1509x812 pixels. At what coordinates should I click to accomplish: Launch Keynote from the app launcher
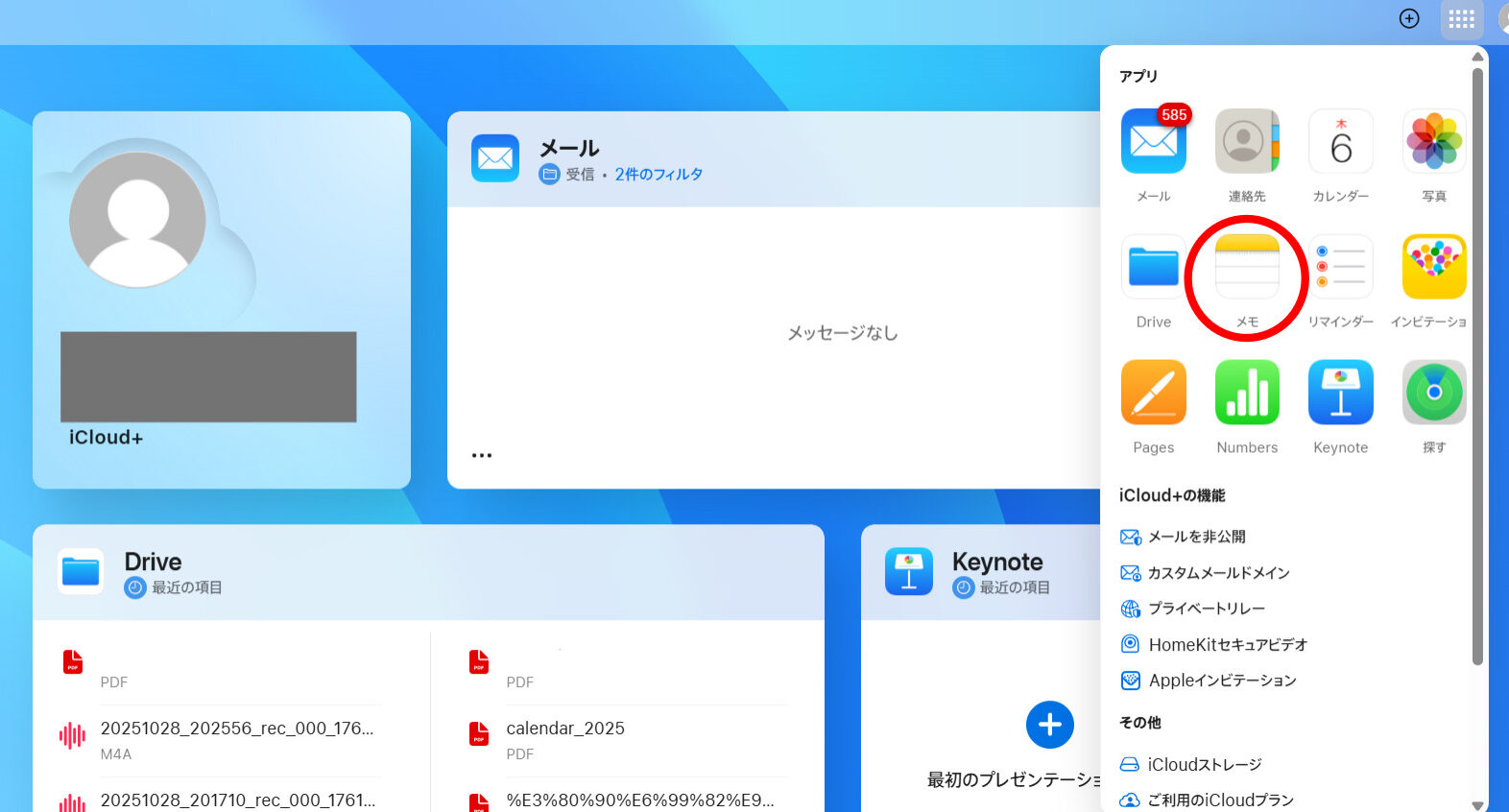[1341, 393]
